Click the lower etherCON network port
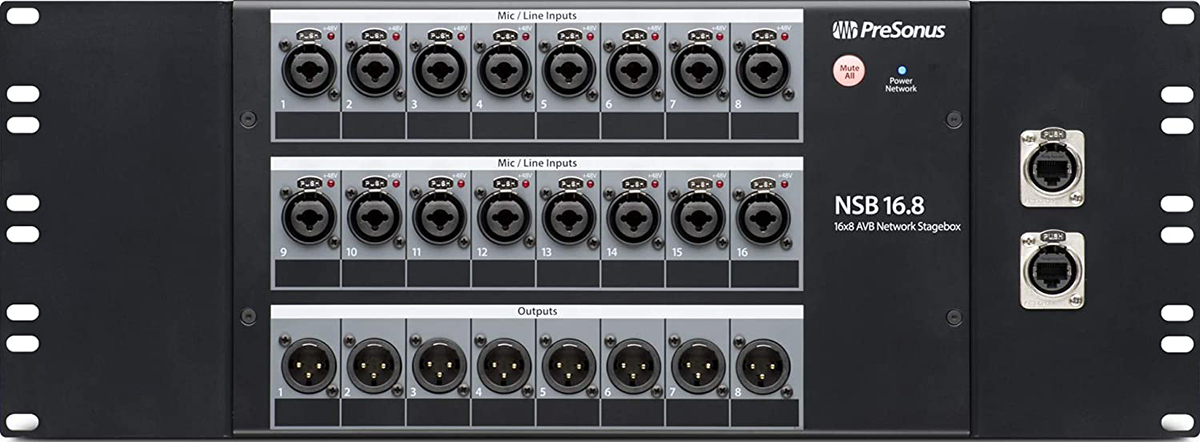This screenshot has height=442, width=1200. click(x=1052, y=270)
